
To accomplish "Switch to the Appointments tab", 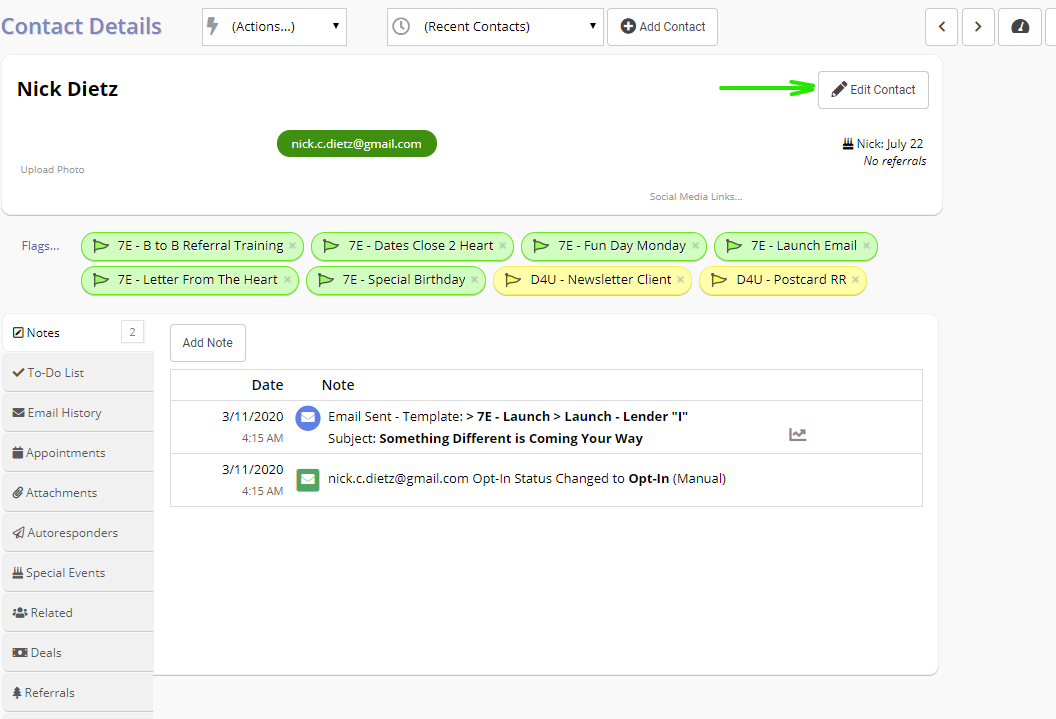I will (78, 452).
